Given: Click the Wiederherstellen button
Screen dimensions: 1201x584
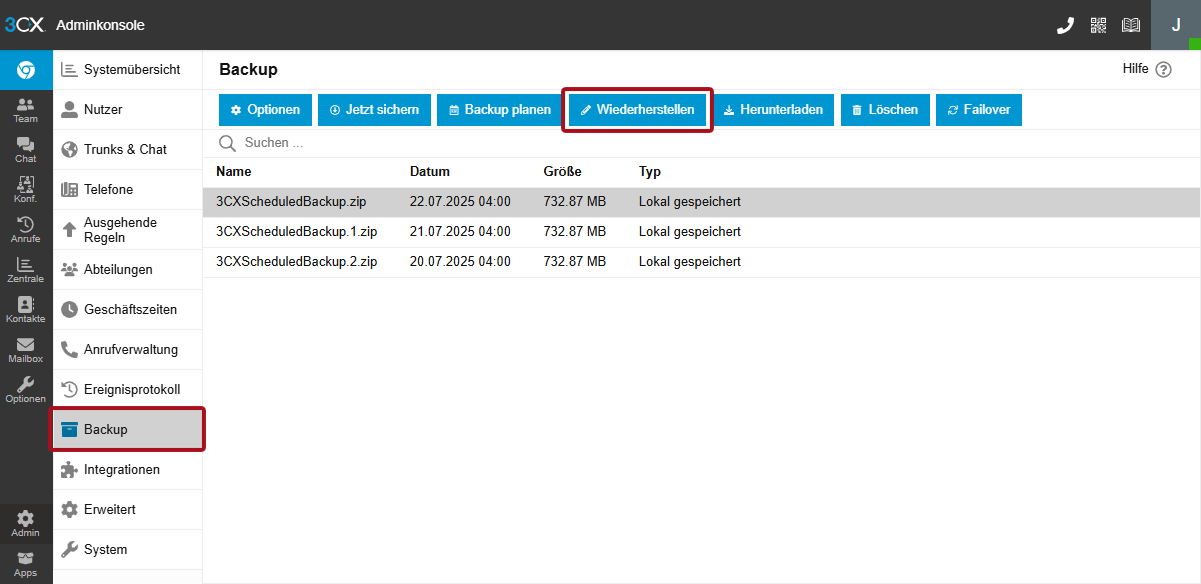Looking at the screenshot, I should coord(638,110).
